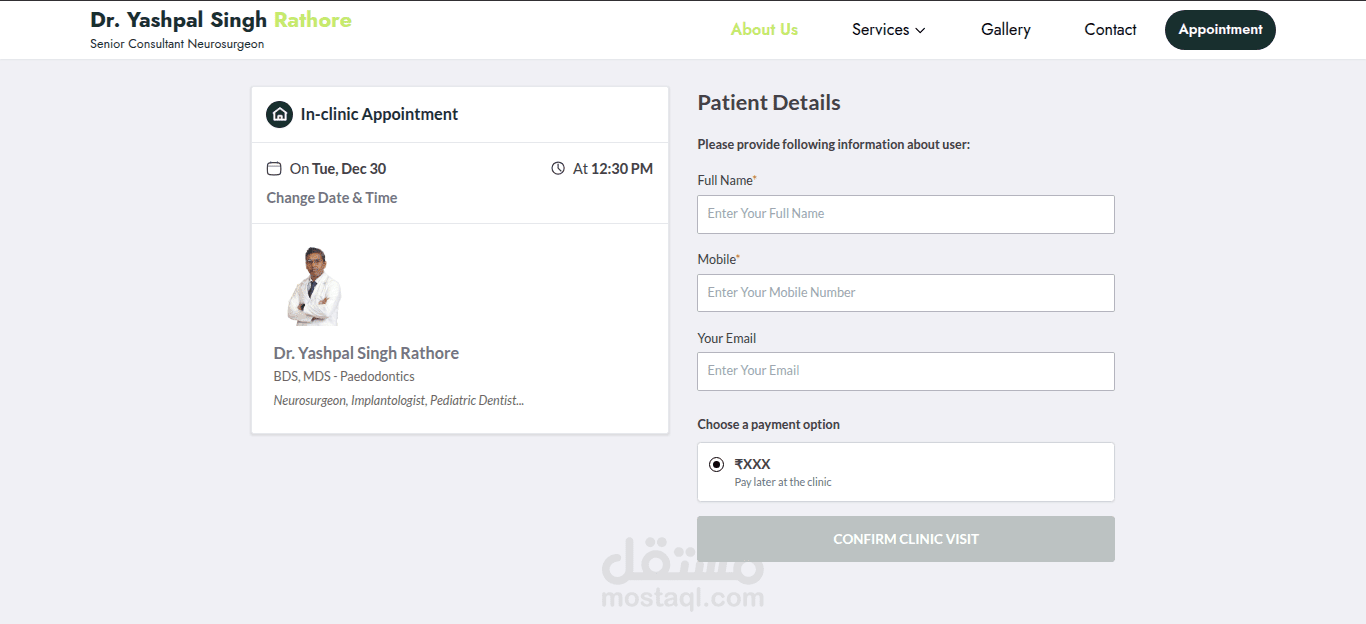The height and width of the screenshot is (624, 1366).
Task: Click the calendar icon next to the date
Action: coord(274,169)
